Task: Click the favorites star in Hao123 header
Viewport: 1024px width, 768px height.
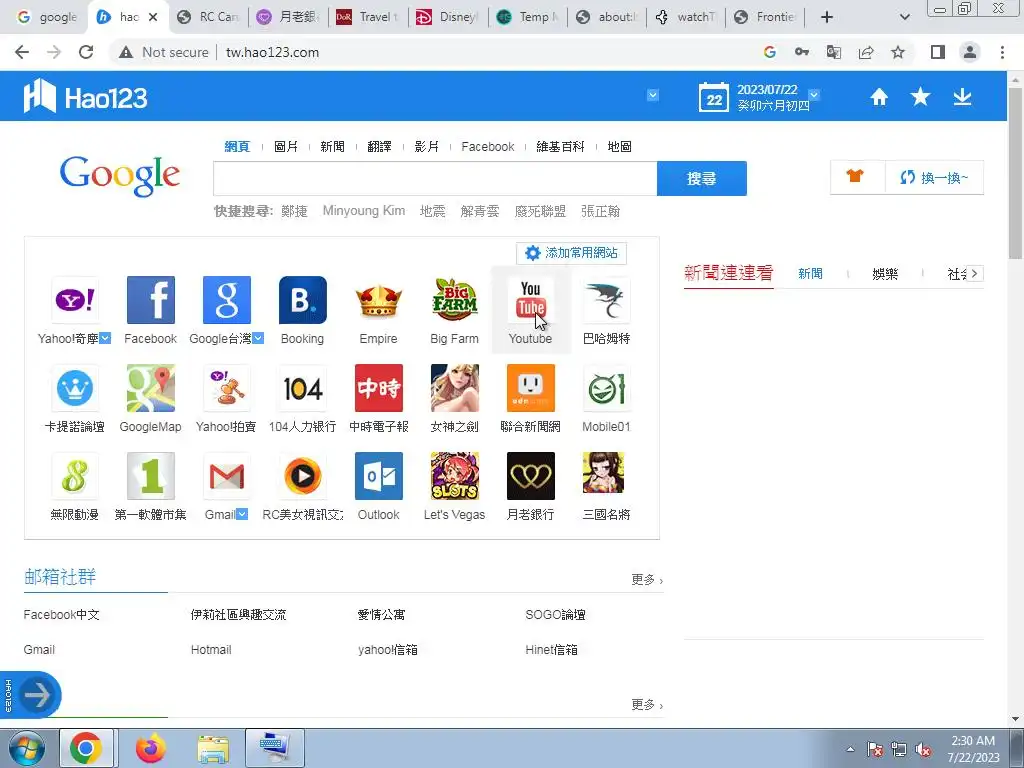Action: coord(920,97)
